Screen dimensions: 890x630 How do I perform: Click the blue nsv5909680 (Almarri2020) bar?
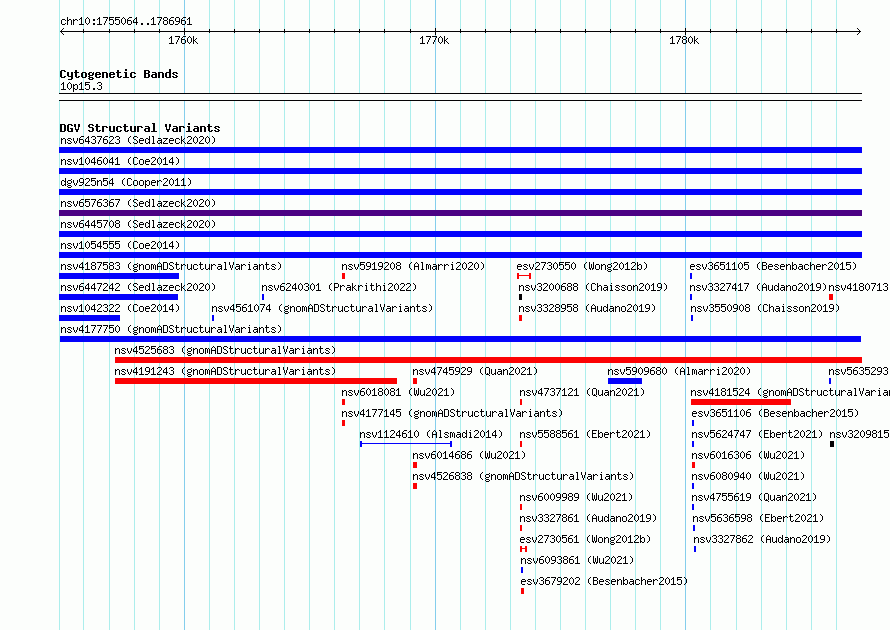624,381
